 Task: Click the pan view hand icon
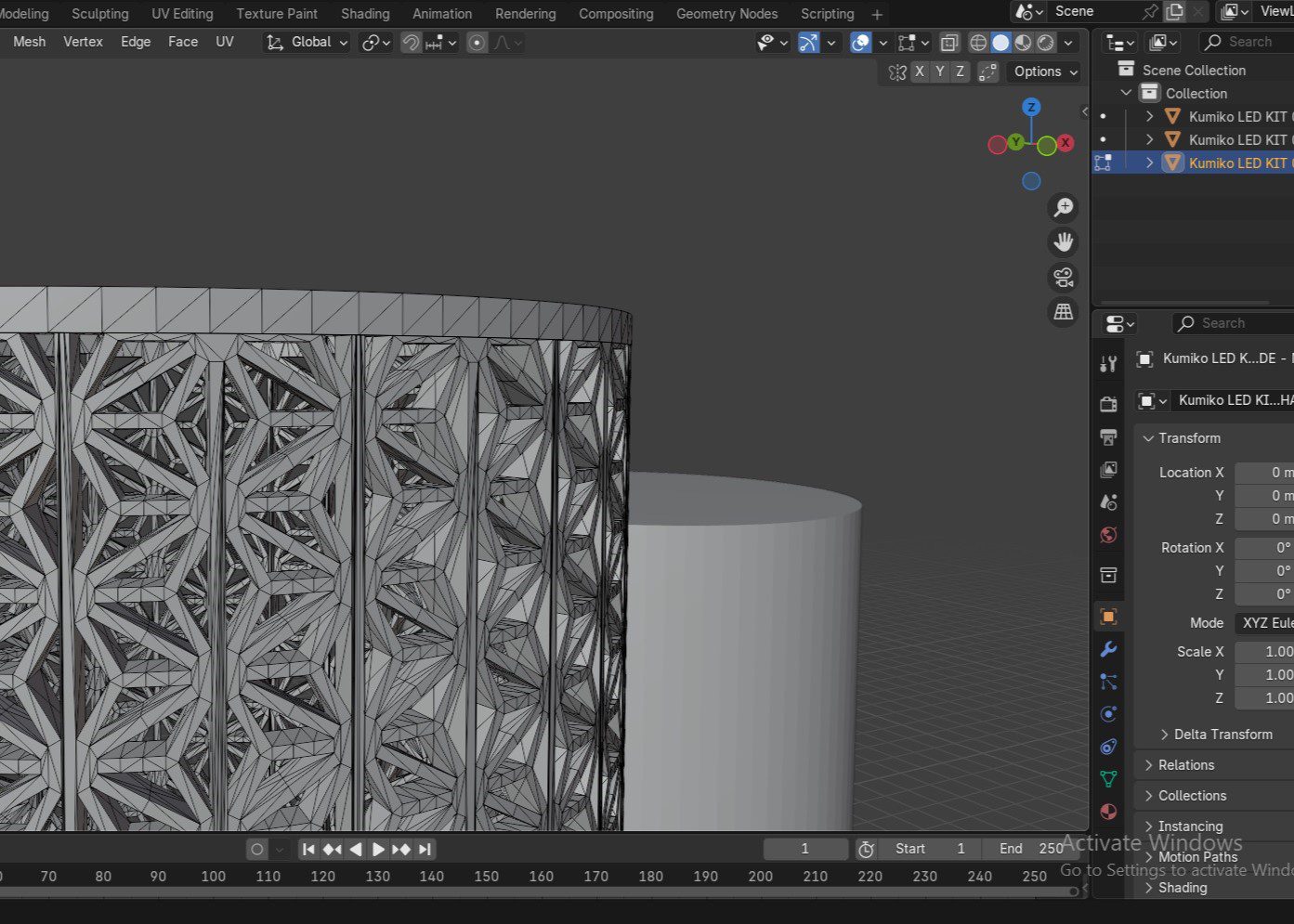[1063, 242]
